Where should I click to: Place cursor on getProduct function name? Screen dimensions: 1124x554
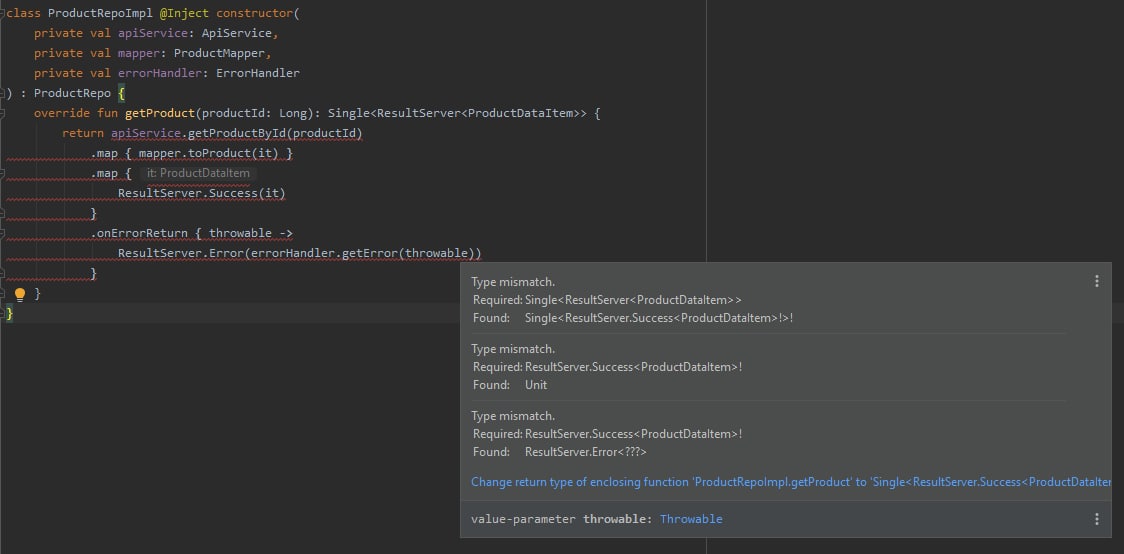tap(160, 113)
